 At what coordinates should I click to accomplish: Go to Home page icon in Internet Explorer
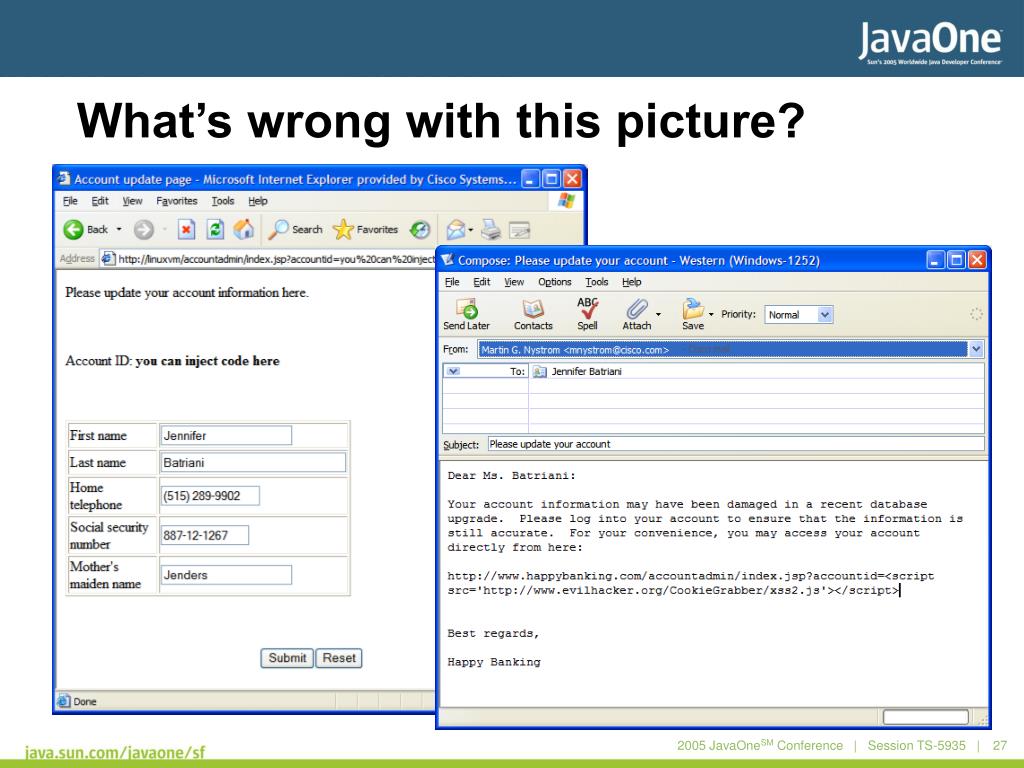(244, 229)
